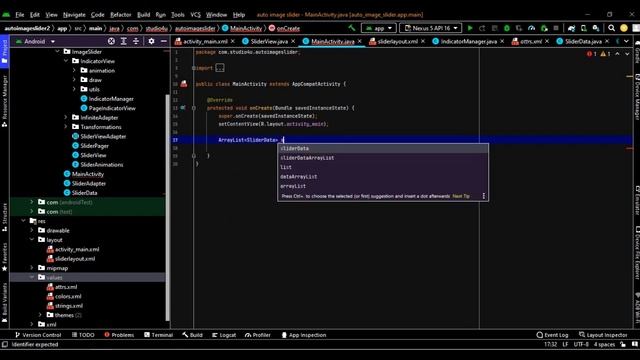
Task: Open the Android project view dropdown
Action: click(x=35, y=41)
